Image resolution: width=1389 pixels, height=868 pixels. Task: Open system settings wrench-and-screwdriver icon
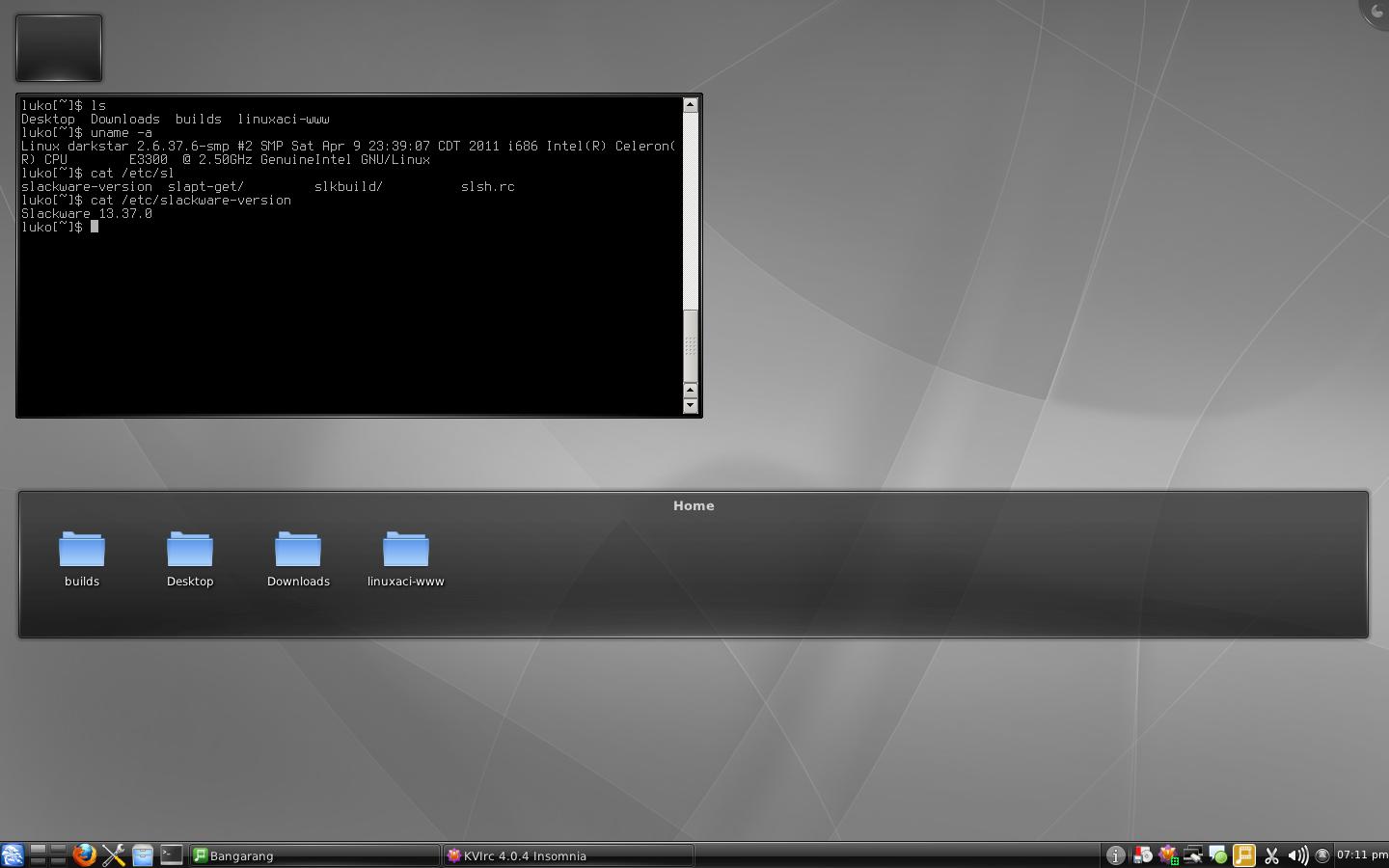coord(114,854)
